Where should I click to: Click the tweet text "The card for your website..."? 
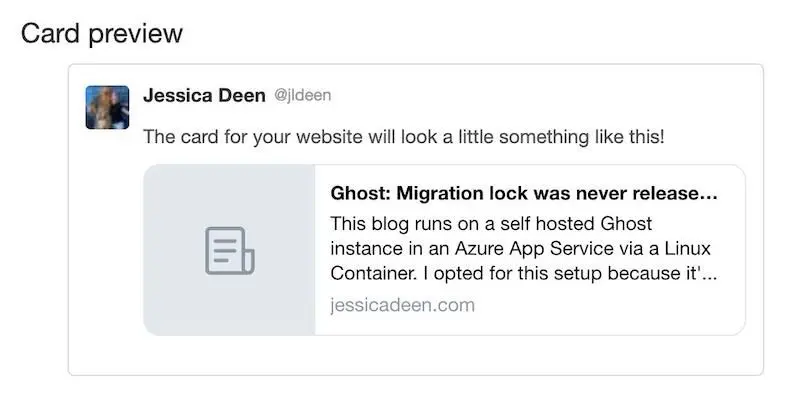click(404, 137)
